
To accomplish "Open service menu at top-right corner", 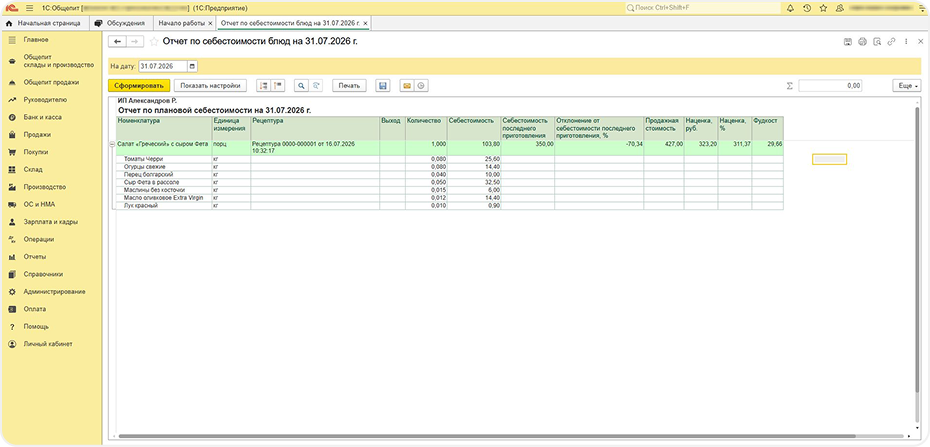I will point(922,8).
